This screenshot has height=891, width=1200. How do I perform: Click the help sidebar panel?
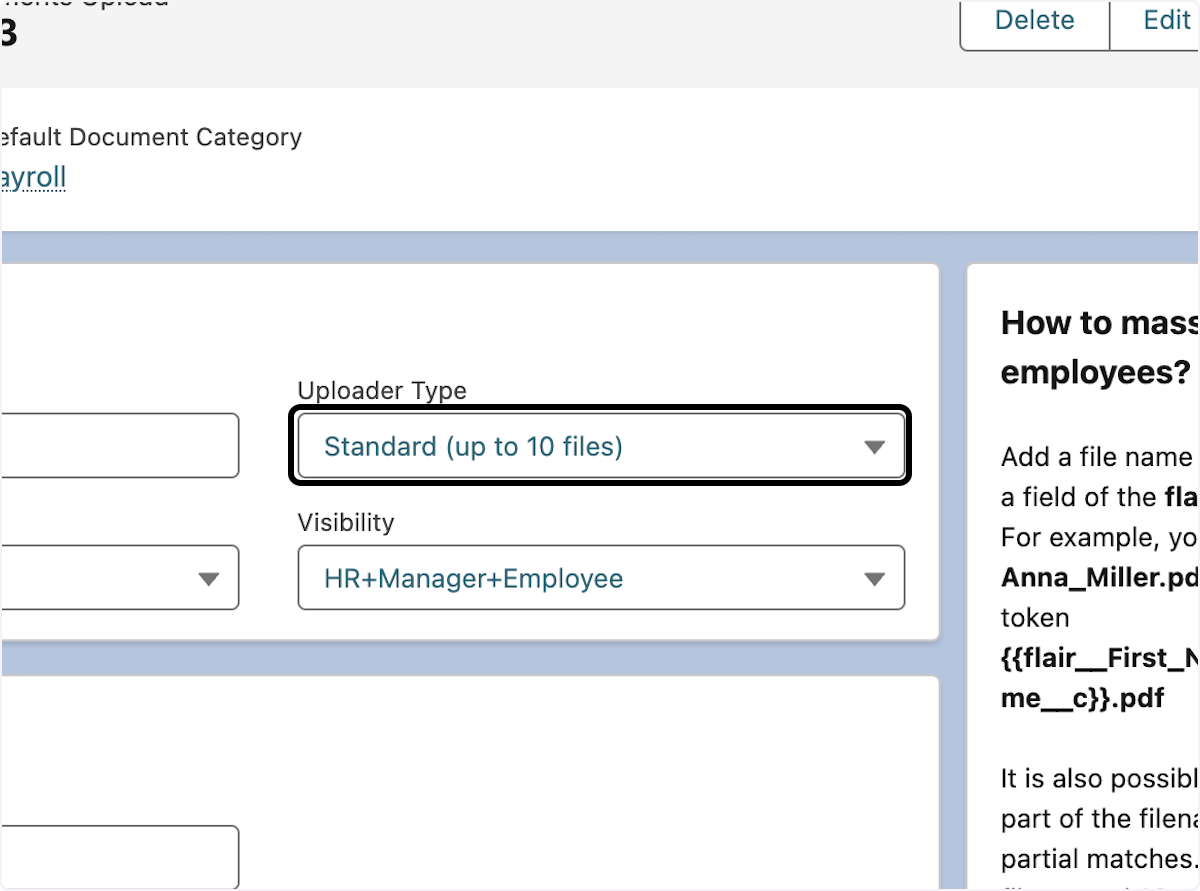pyautogui.click(x=1090, y=600)
